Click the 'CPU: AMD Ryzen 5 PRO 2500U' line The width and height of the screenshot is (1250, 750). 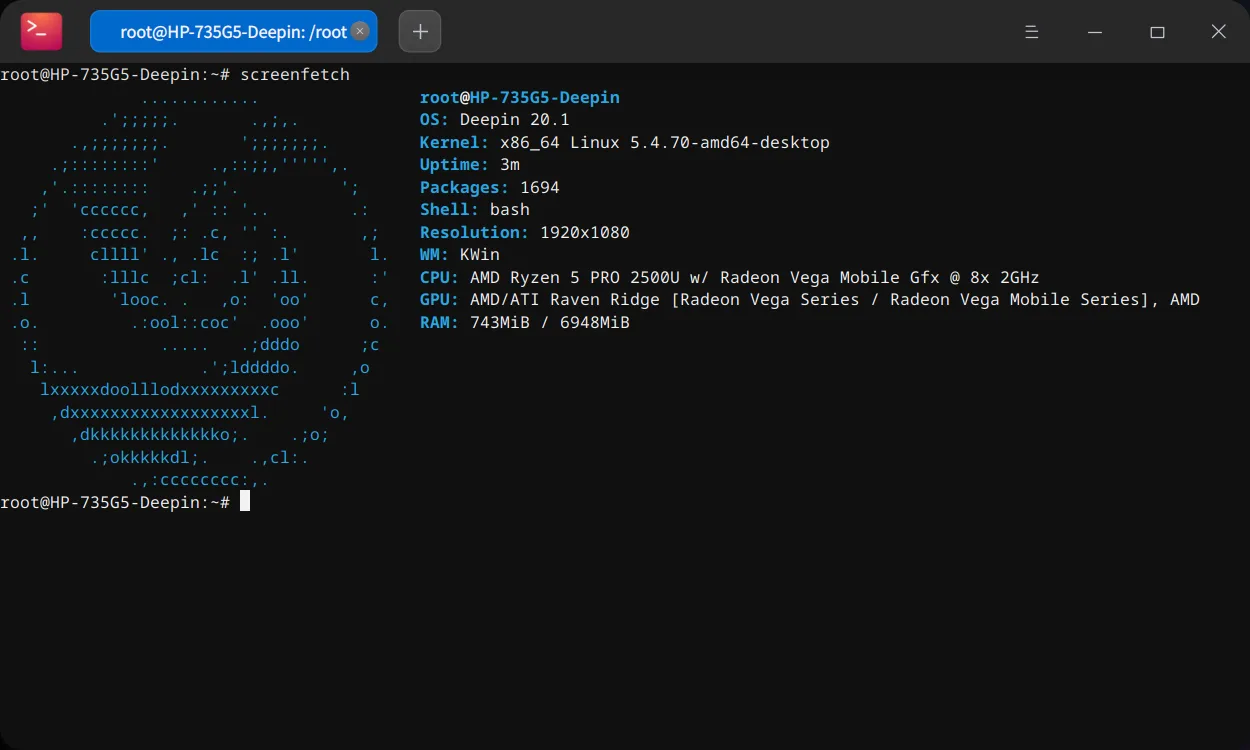[730, 277]
